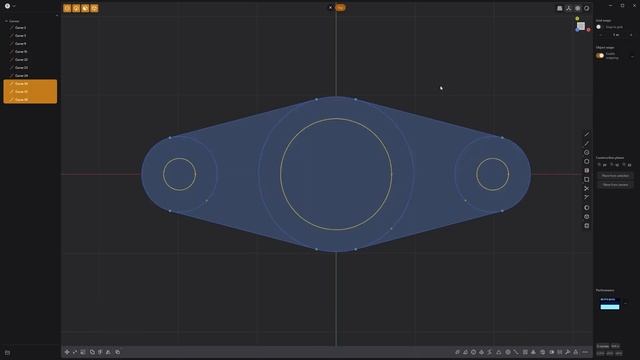Click the circle icon in bottom-right command bar
This screenshot has height=360, width=640.
(x=473, y=352)
